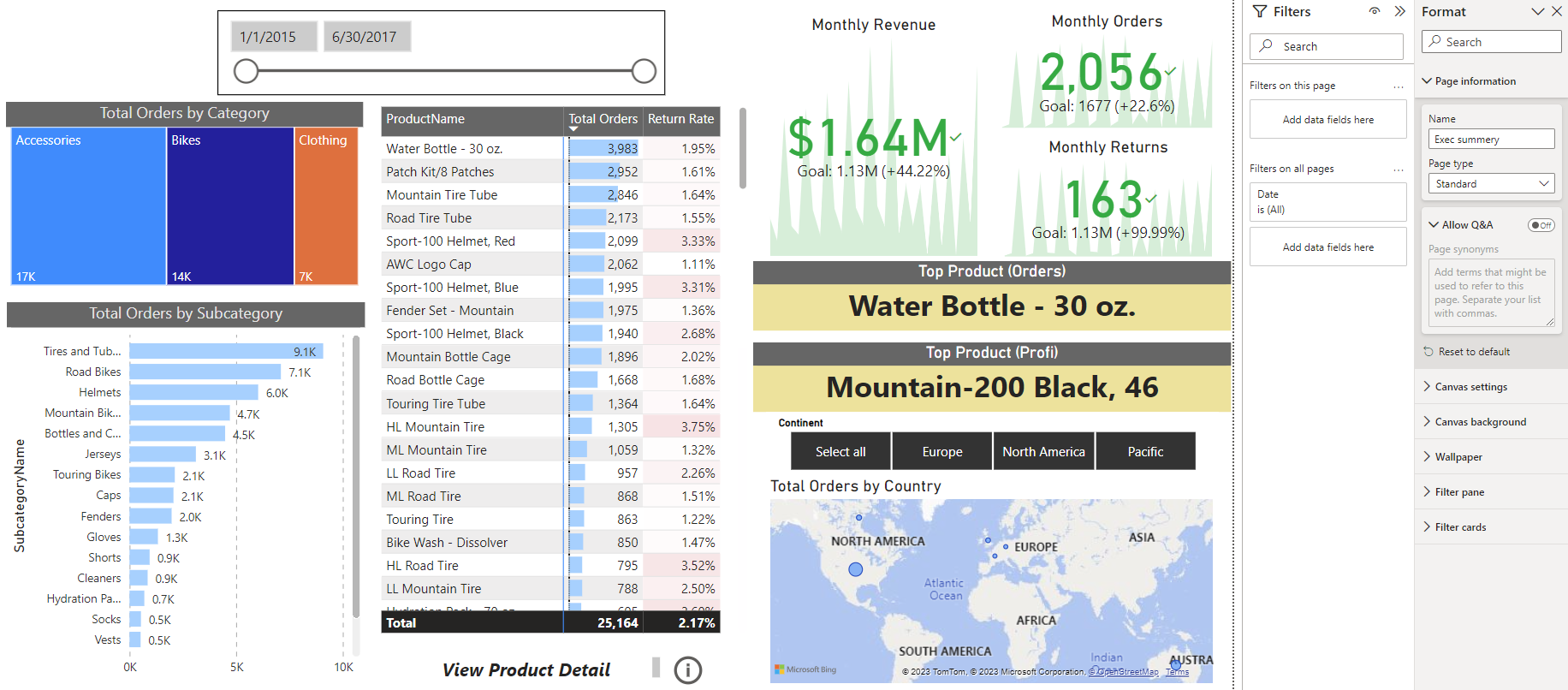The height and width of the screenshot is (690, 1568).
Task: Toggle the Allow Q&A switch
Action: tap(1541, 225)
